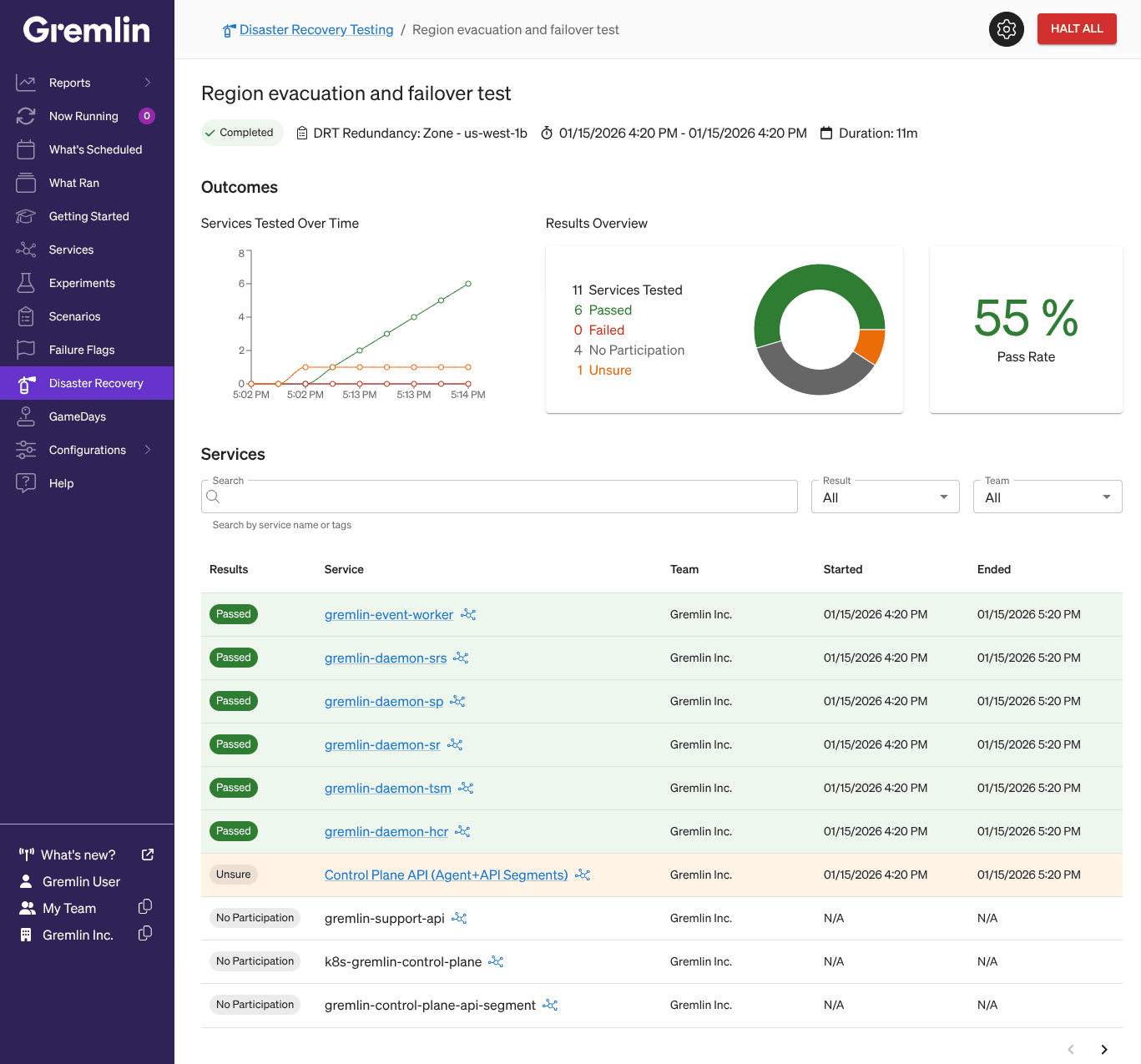Open GameDays in sidebar
This screenshot has height=1064, width=1141.
tap(77, 416)
